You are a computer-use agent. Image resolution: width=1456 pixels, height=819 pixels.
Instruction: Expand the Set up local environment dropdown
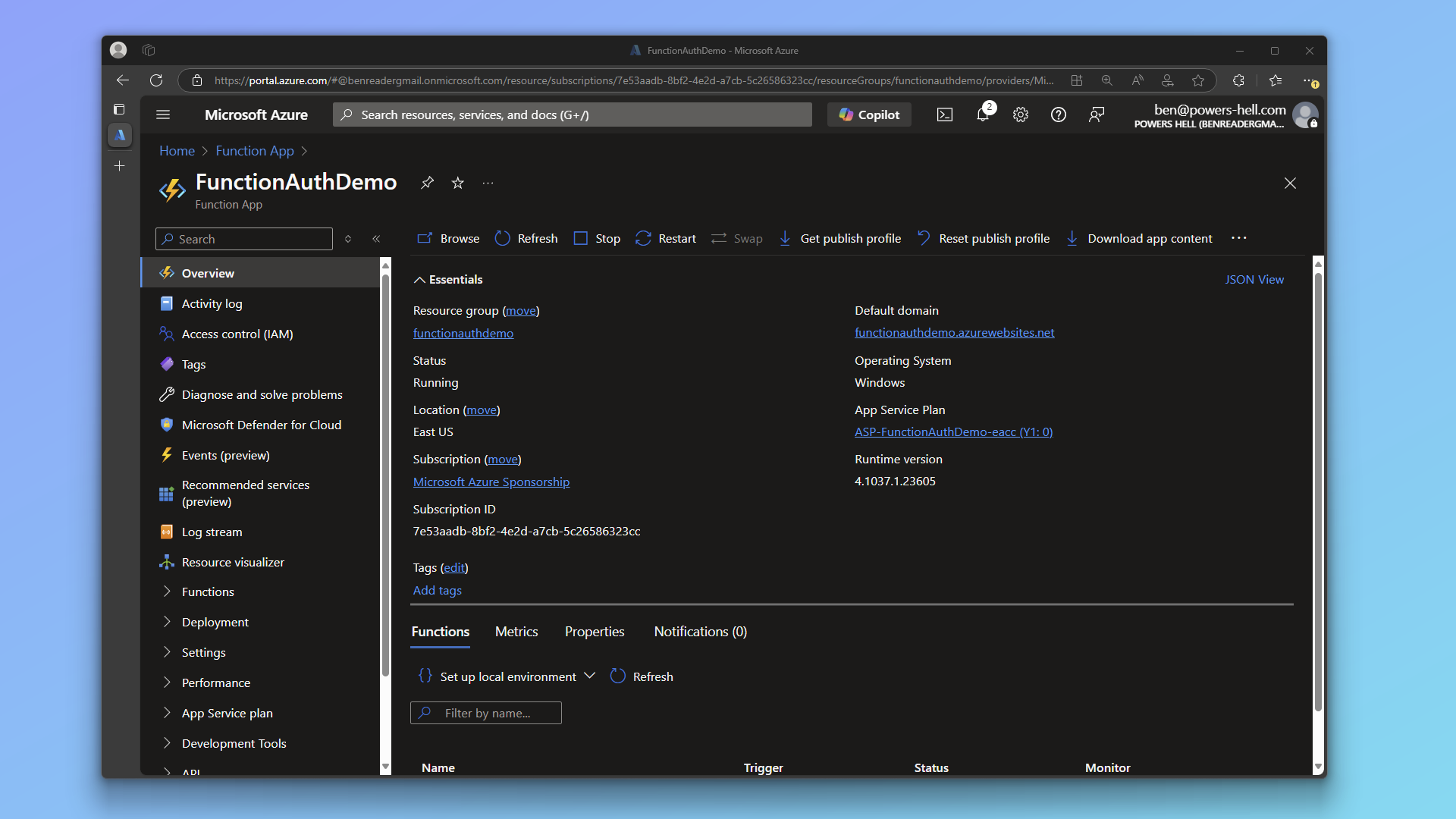click(590, 676)
